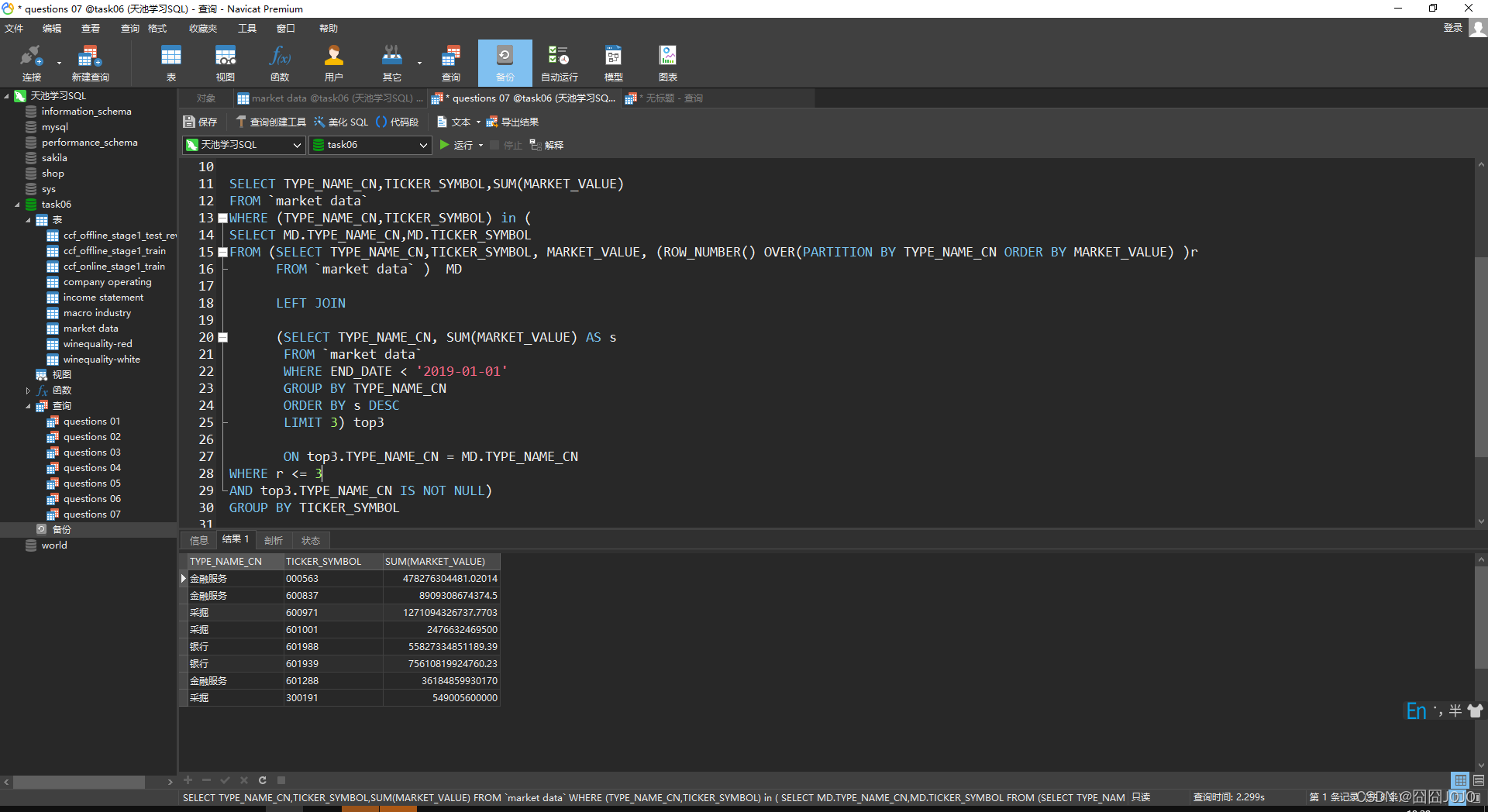The image size is (1488, 812).
Task: Switch to form view icon
Action: tap(1479, 780)
